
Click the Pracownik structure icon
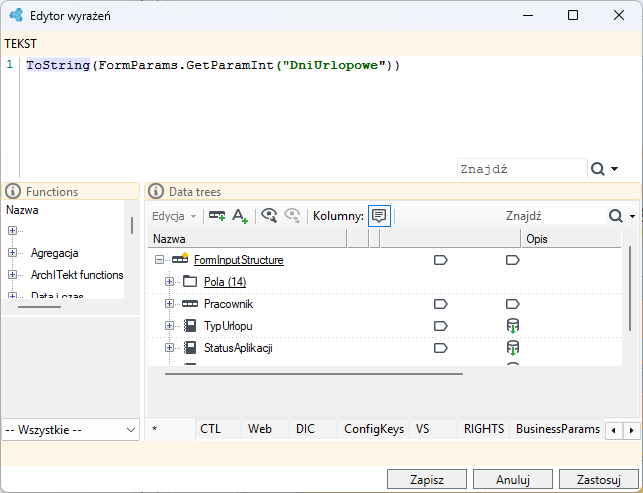(x=190, y=304)
